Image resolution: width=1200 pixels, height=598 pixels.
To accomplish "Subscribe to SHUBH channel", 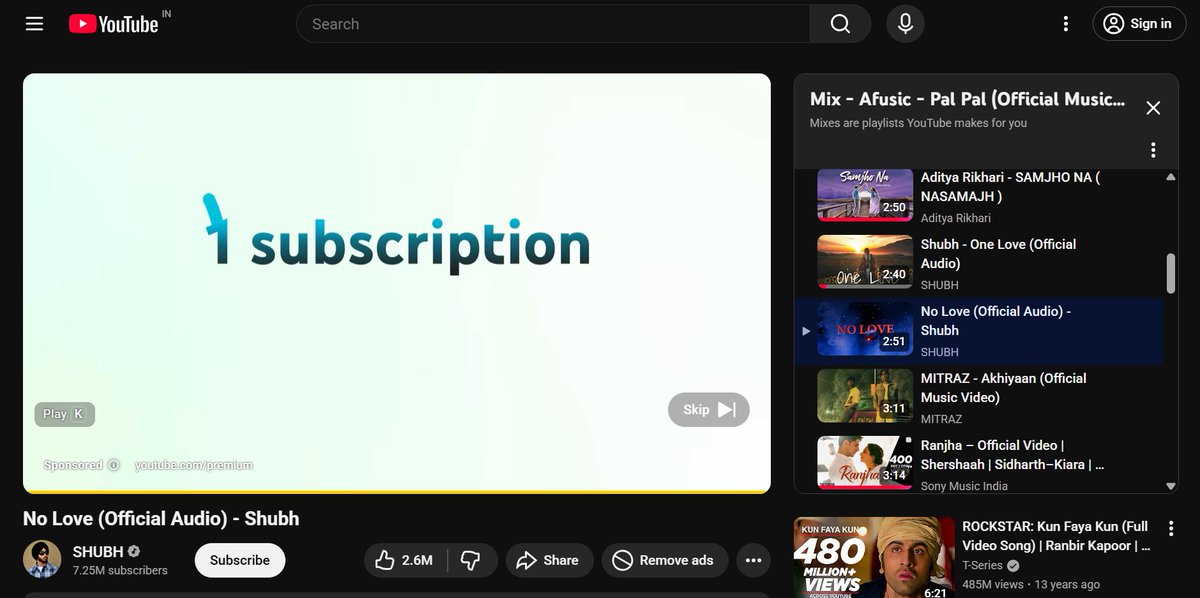I will pyautogui.click(x=240, y=560).
